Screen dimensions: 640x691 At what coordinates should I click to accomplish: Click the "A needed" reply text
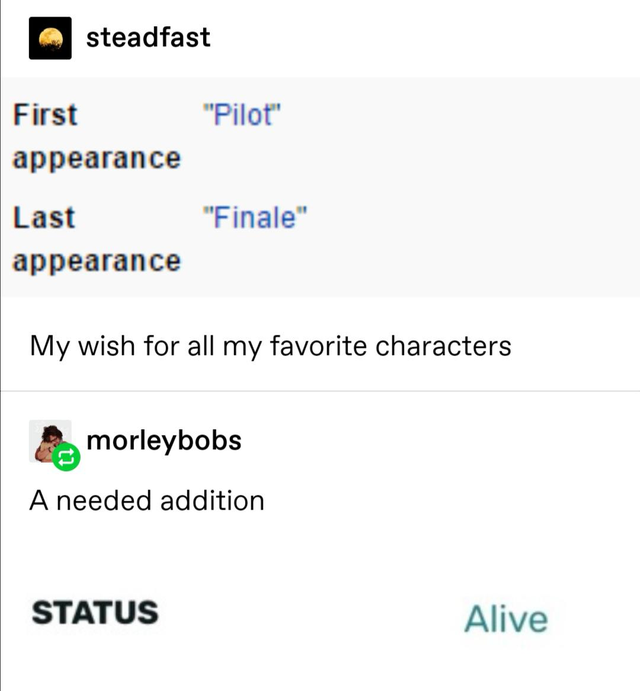88,500
